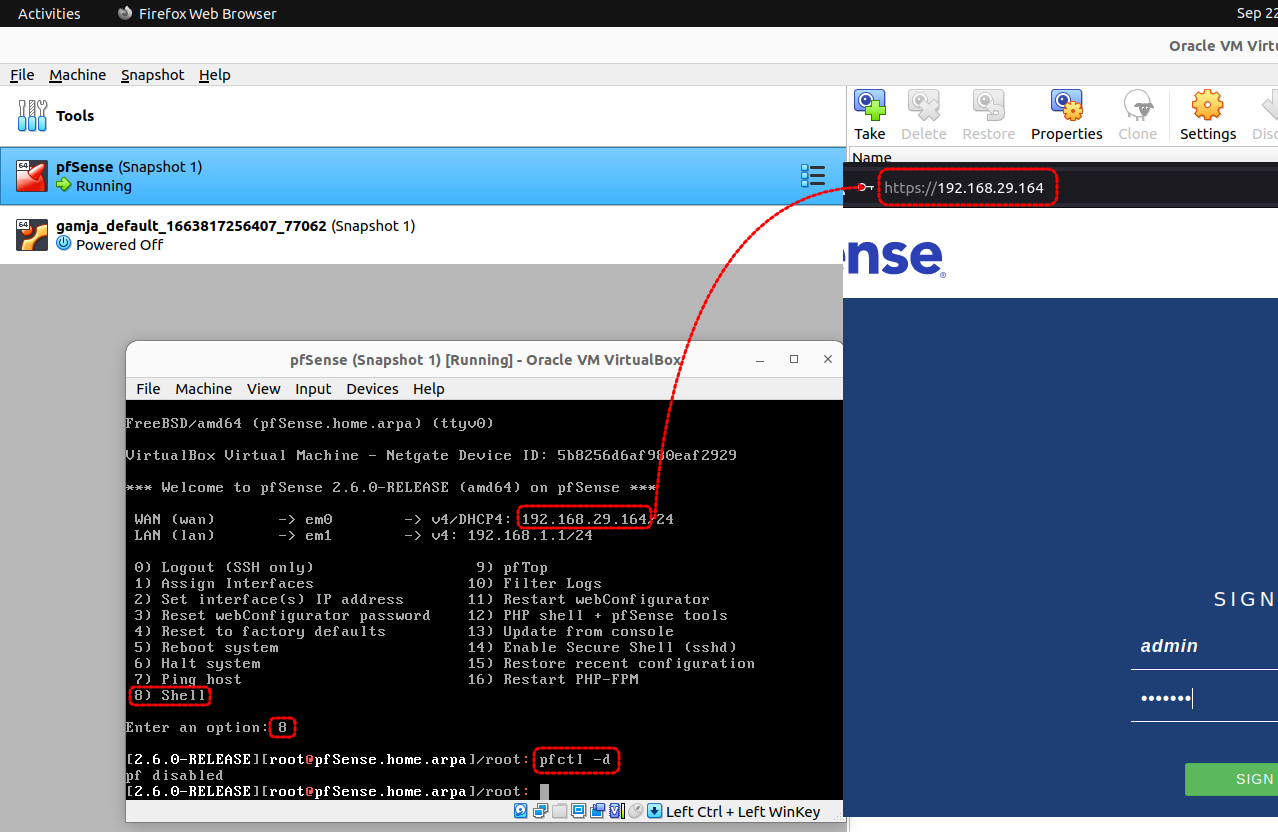Open VirtualBox Settings gear icon
The image size is (1278, 832).
click(1208, 105)
